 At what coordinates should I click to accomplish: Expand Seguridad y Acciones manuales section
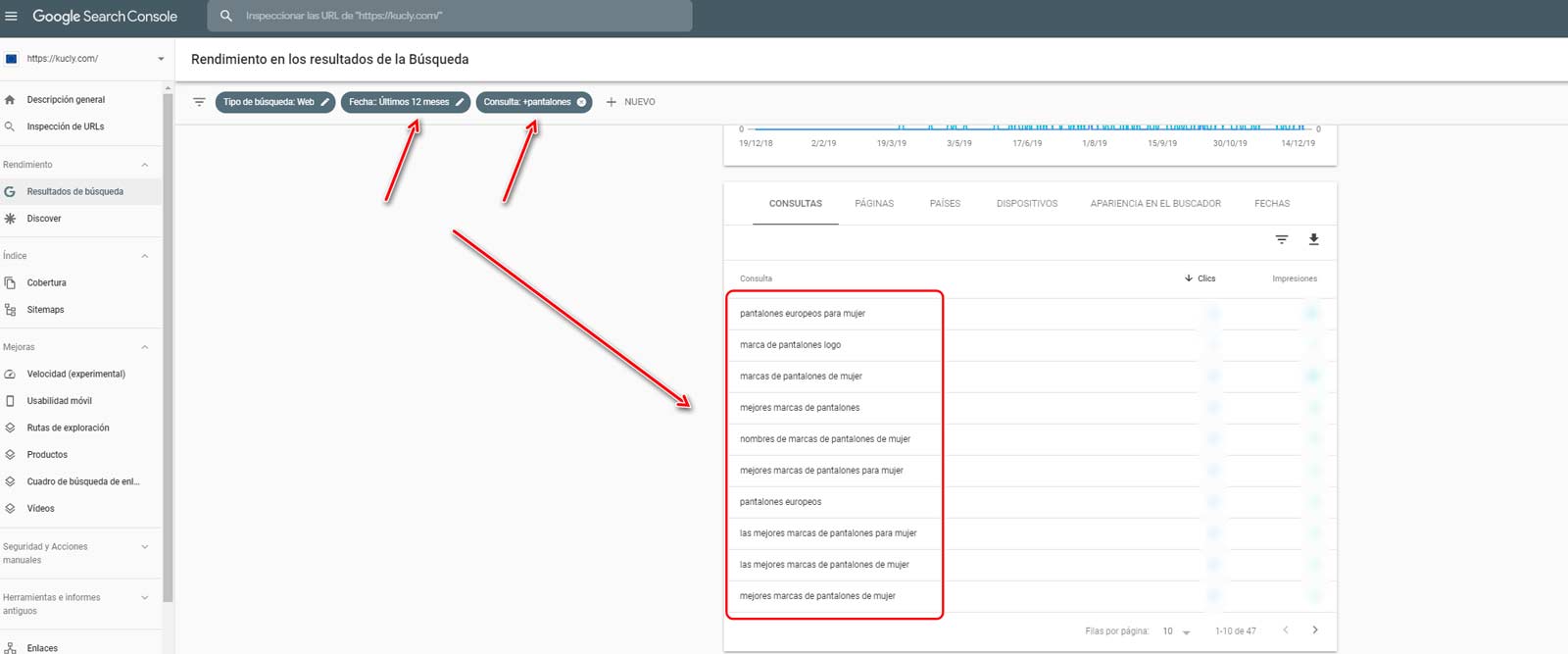pyautogui.click(x=145, y=547)
